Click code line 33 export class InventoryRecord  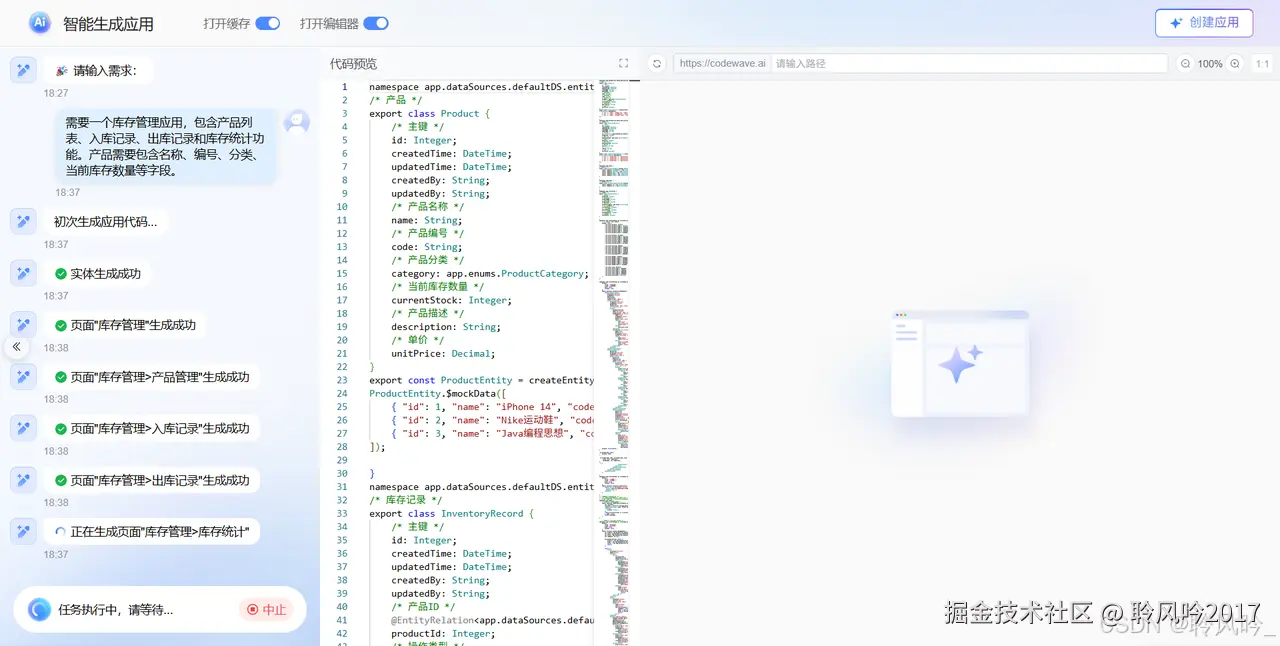pos(452,513)
